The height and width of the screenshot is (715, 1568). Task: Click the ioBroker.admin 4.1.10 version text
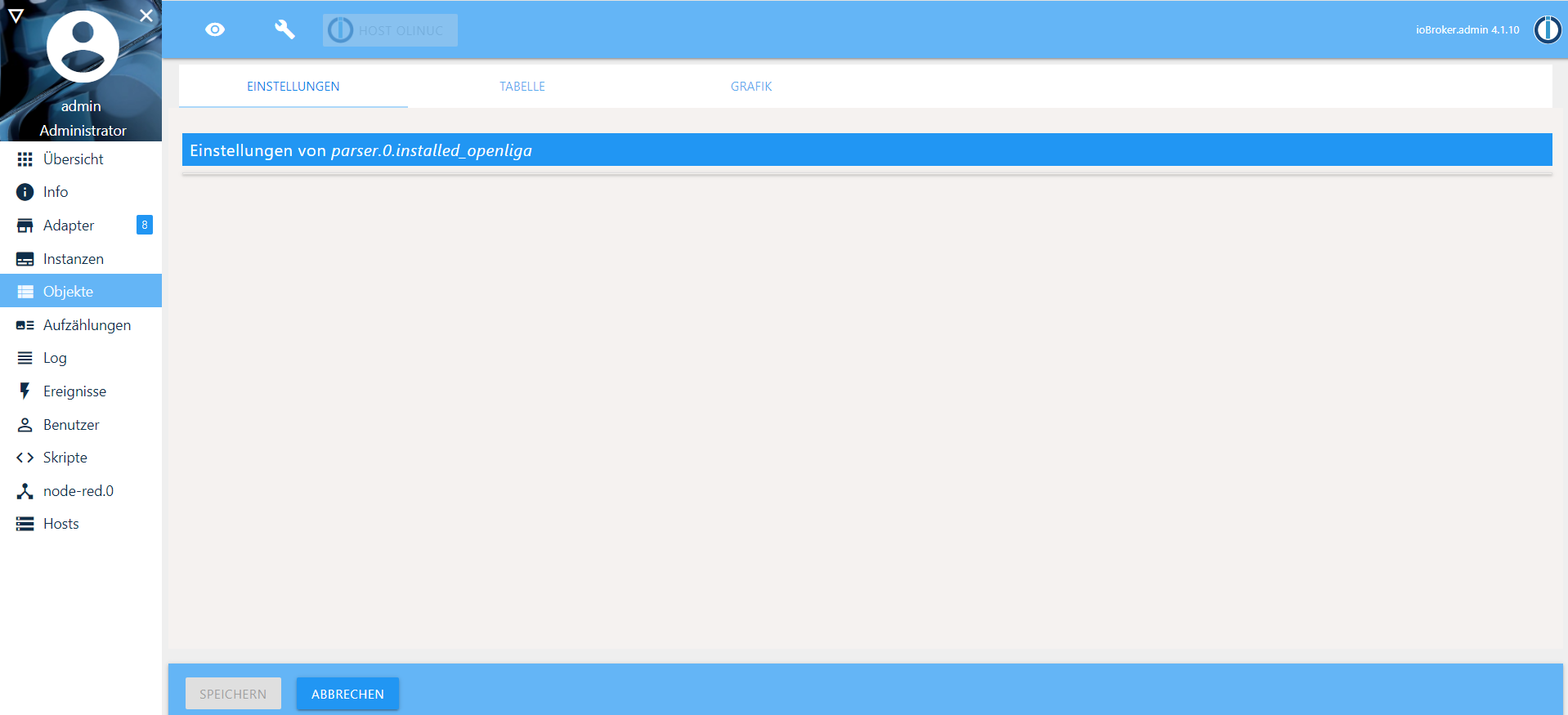pyautogui.click(x=1467, y=30)
